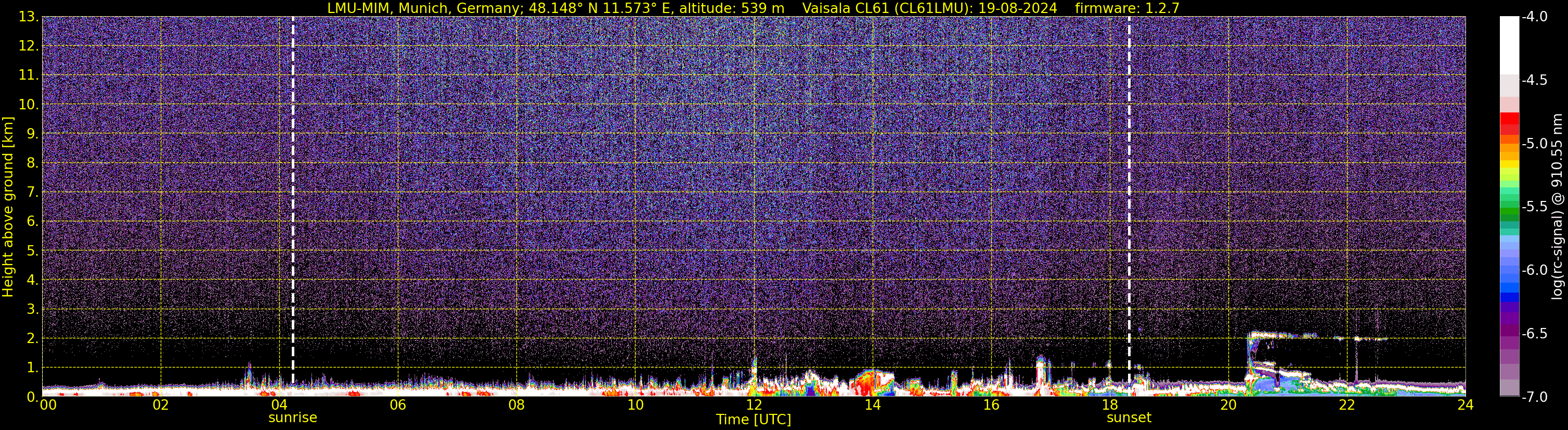Click the "08" tick on the time axis
This screenshot has width=1568, height=430.
tap(516, 405)
